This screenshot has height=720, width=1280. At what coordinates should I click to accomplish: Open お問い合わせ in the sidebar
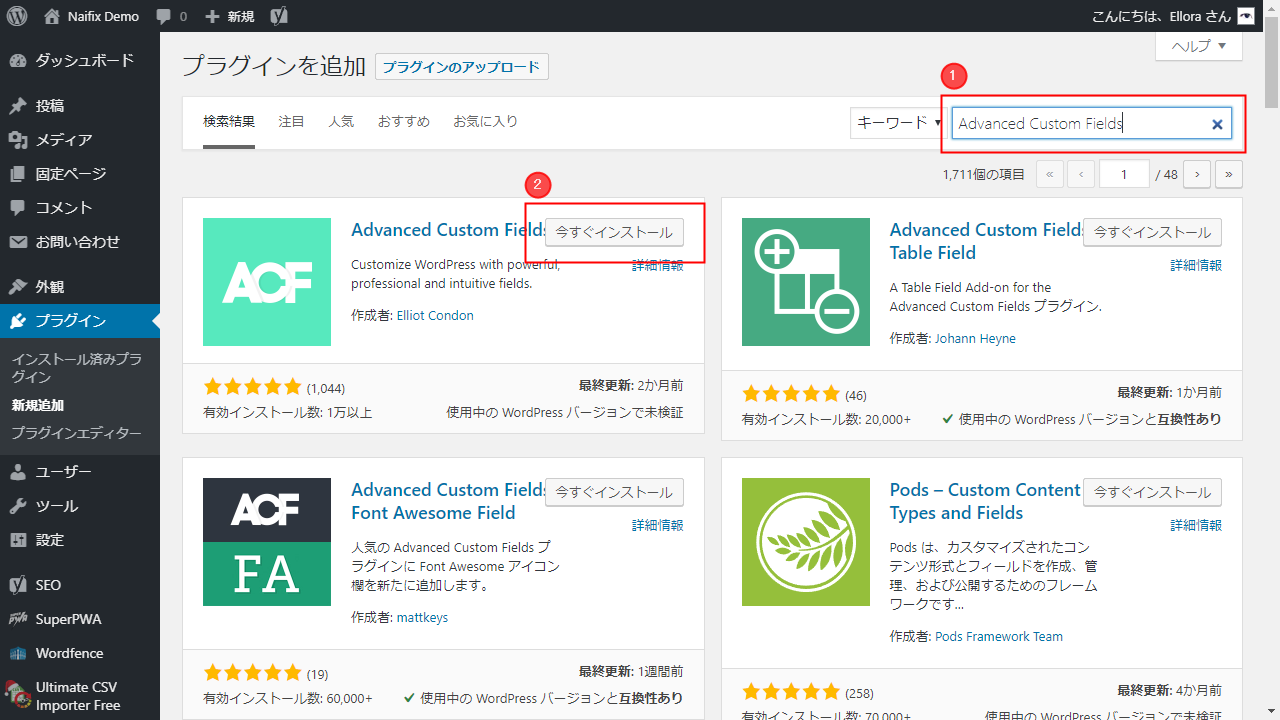[x=80, y=242]
